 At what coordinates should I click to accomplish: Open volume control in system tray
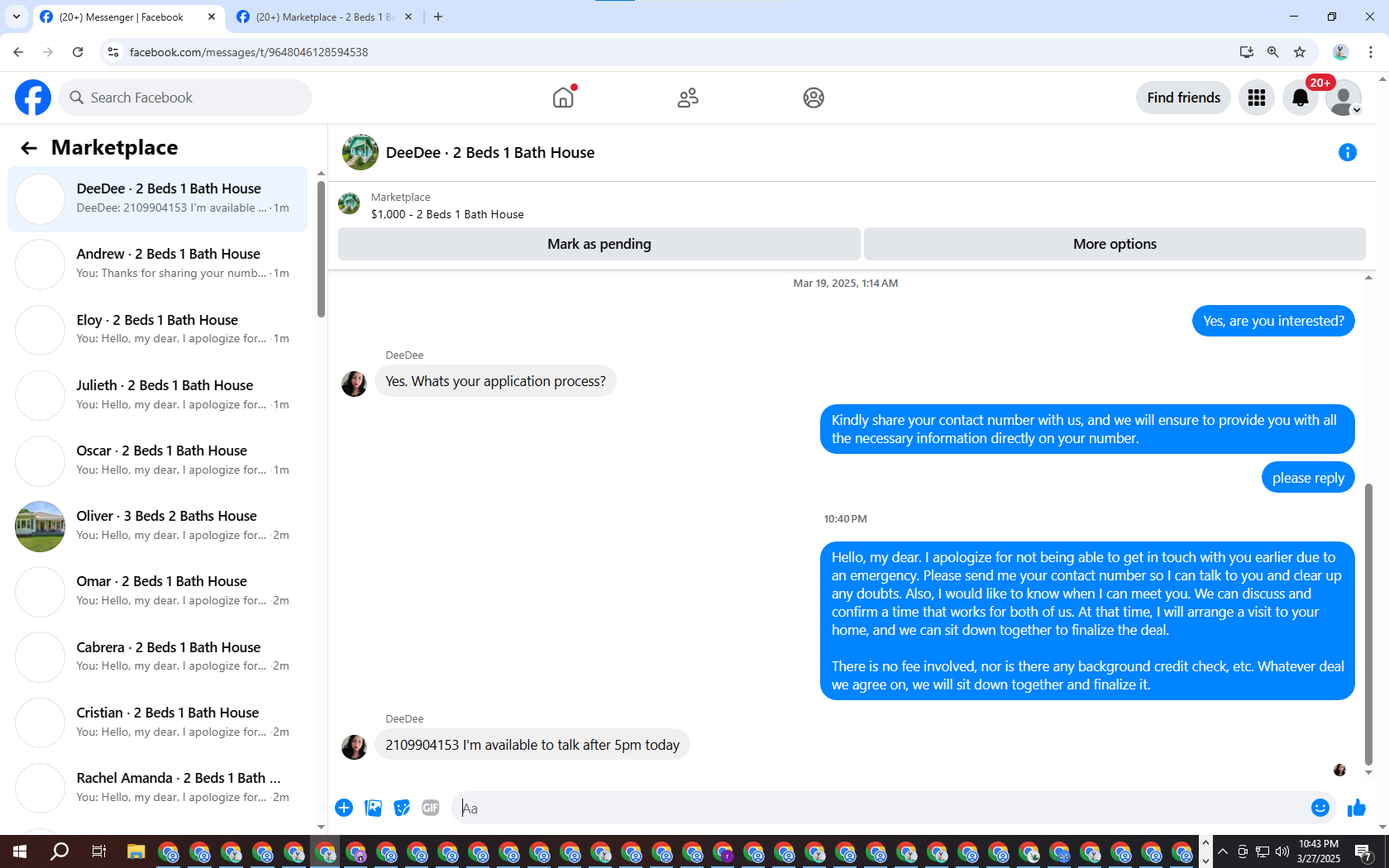[x=1282, y=851]
